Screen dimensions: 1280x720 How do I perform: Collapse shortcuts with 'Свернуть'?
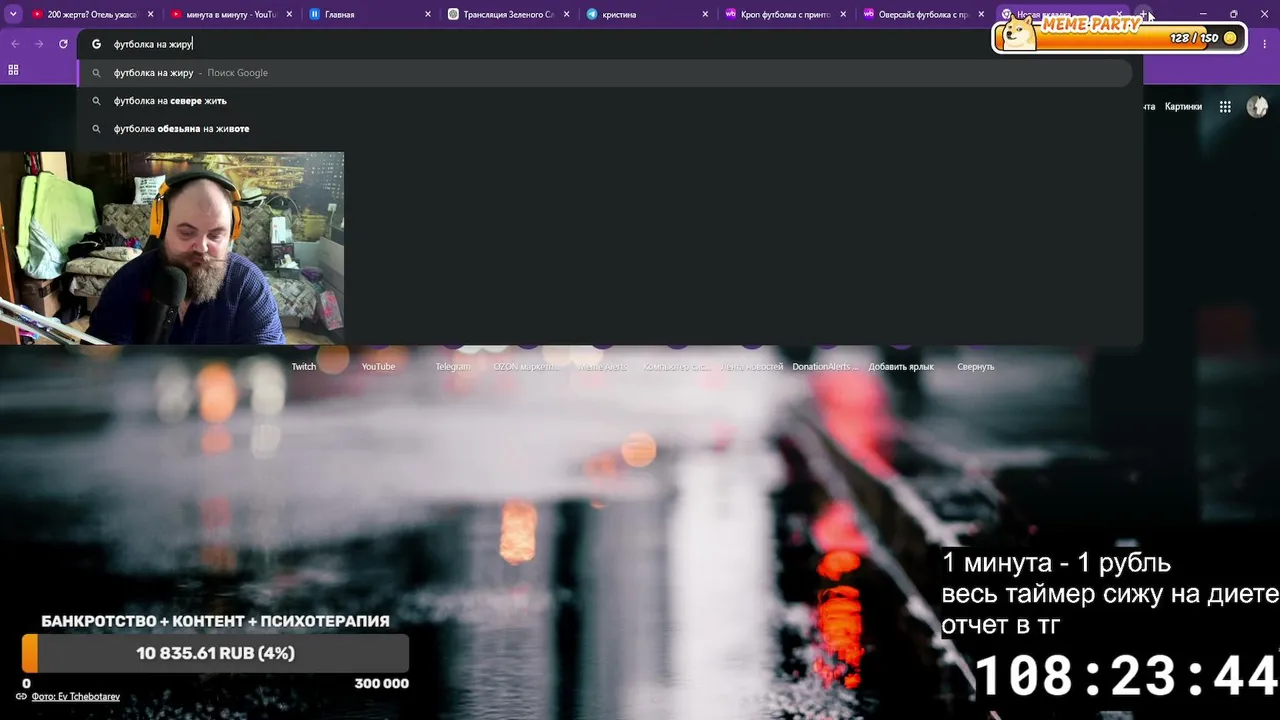(976, 366)
